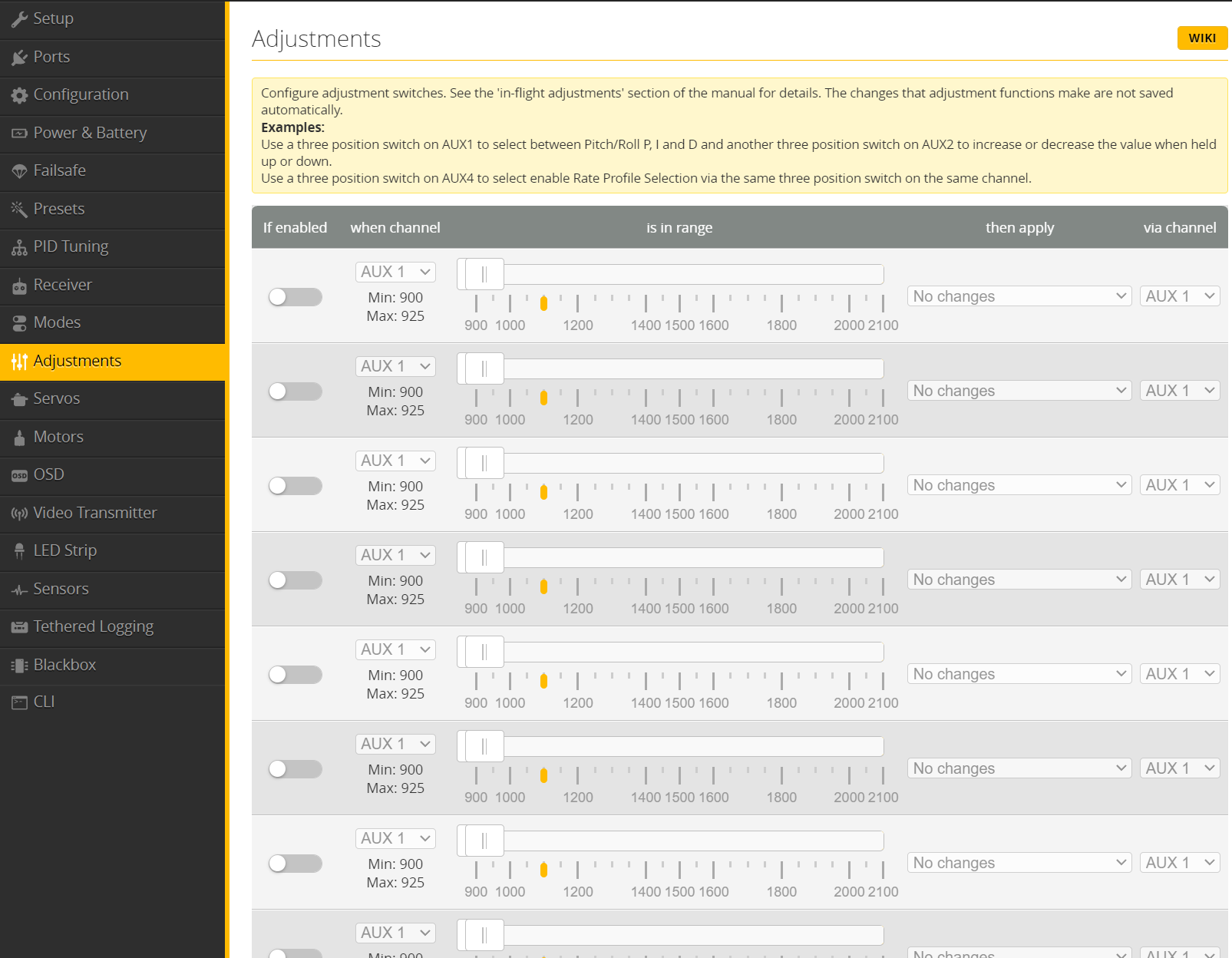Open the Tethered Logging page
The height and width of the screenshot is (958, 1232).
point(93,626)
